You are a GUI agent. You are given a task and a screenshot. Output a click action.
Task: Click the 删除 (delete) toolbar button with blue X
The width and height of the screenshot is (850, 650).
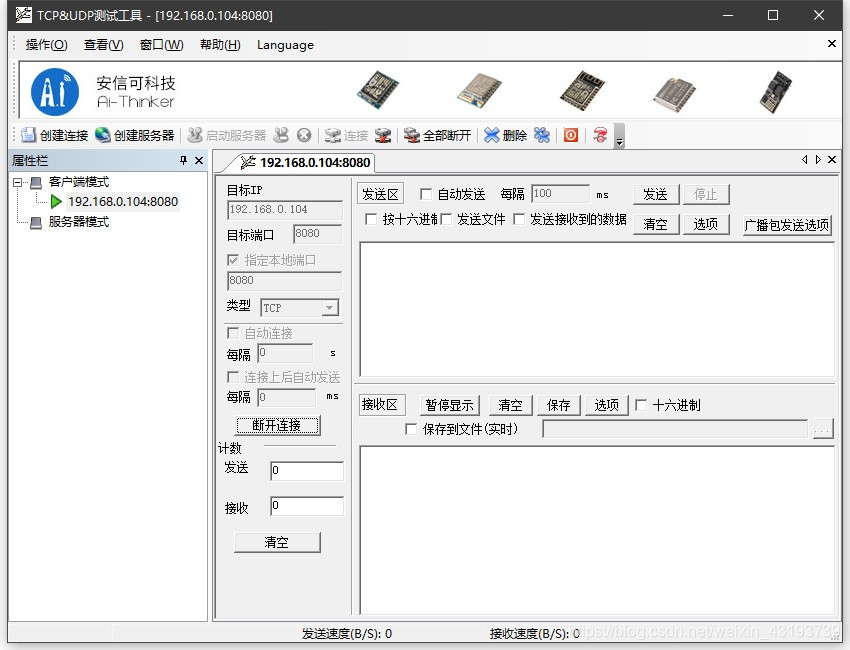(x=505, y=135)
